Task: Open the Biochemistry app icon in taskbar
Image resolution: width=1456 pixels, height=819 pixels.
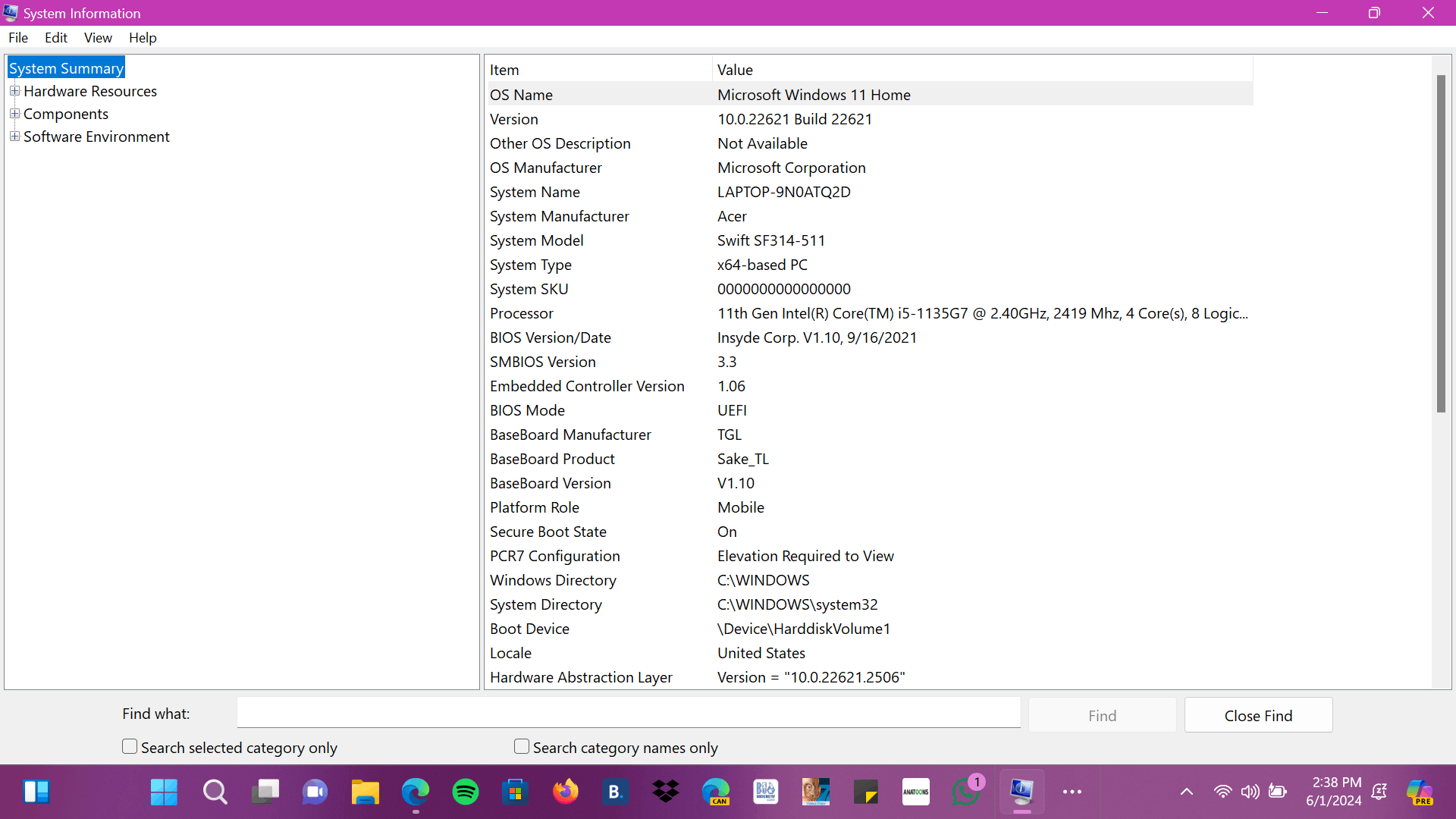Action: [765, 792]
